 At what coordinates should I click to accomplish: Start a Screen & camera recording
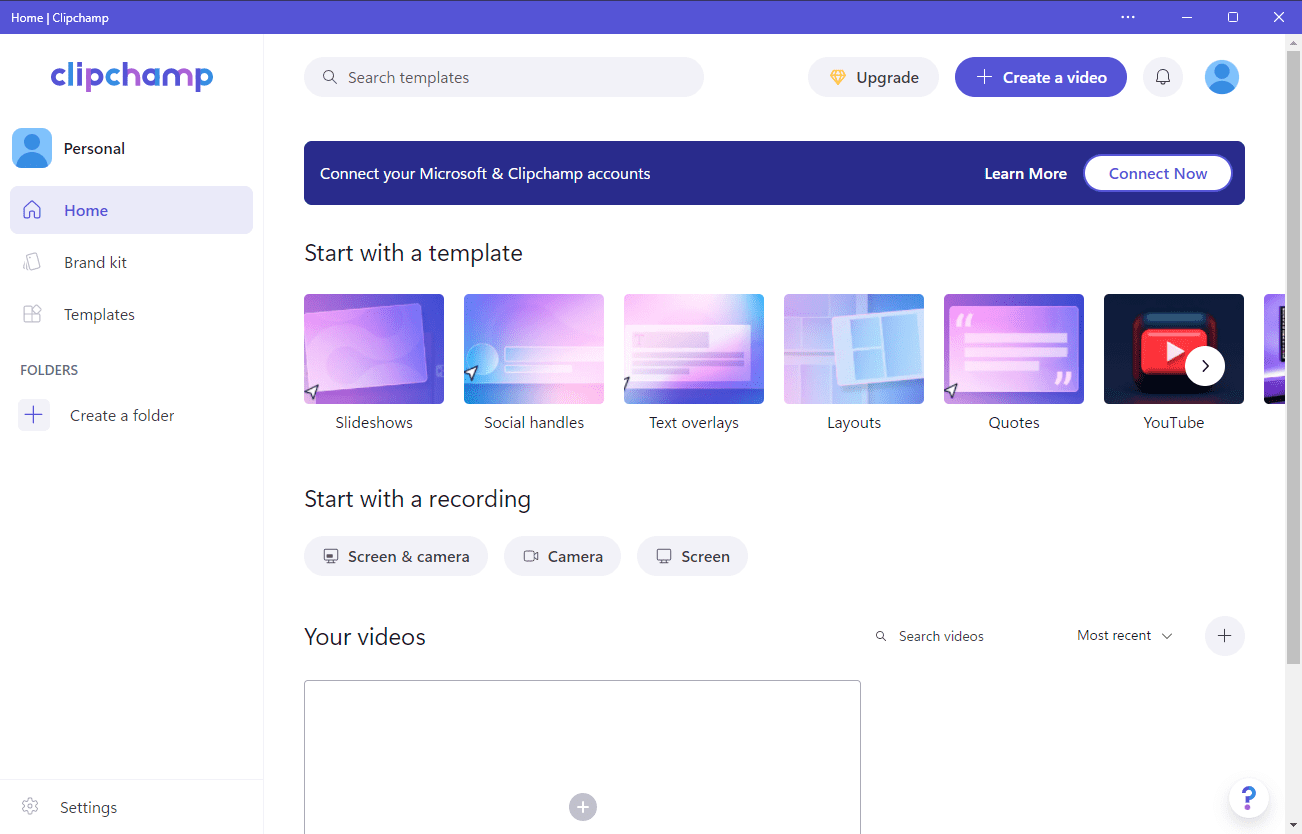pyautogui.click(x=396, y=556)
